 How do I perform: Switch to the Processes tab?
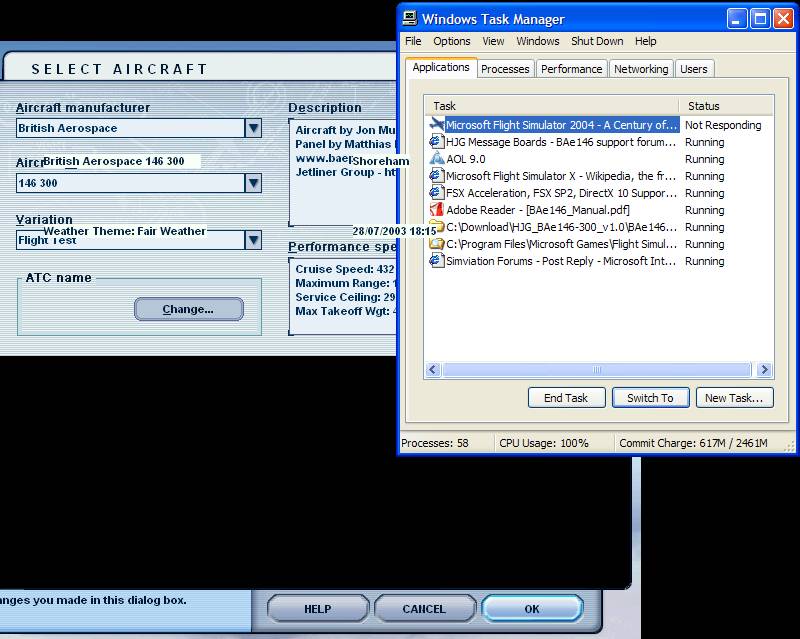coord(505,69)
